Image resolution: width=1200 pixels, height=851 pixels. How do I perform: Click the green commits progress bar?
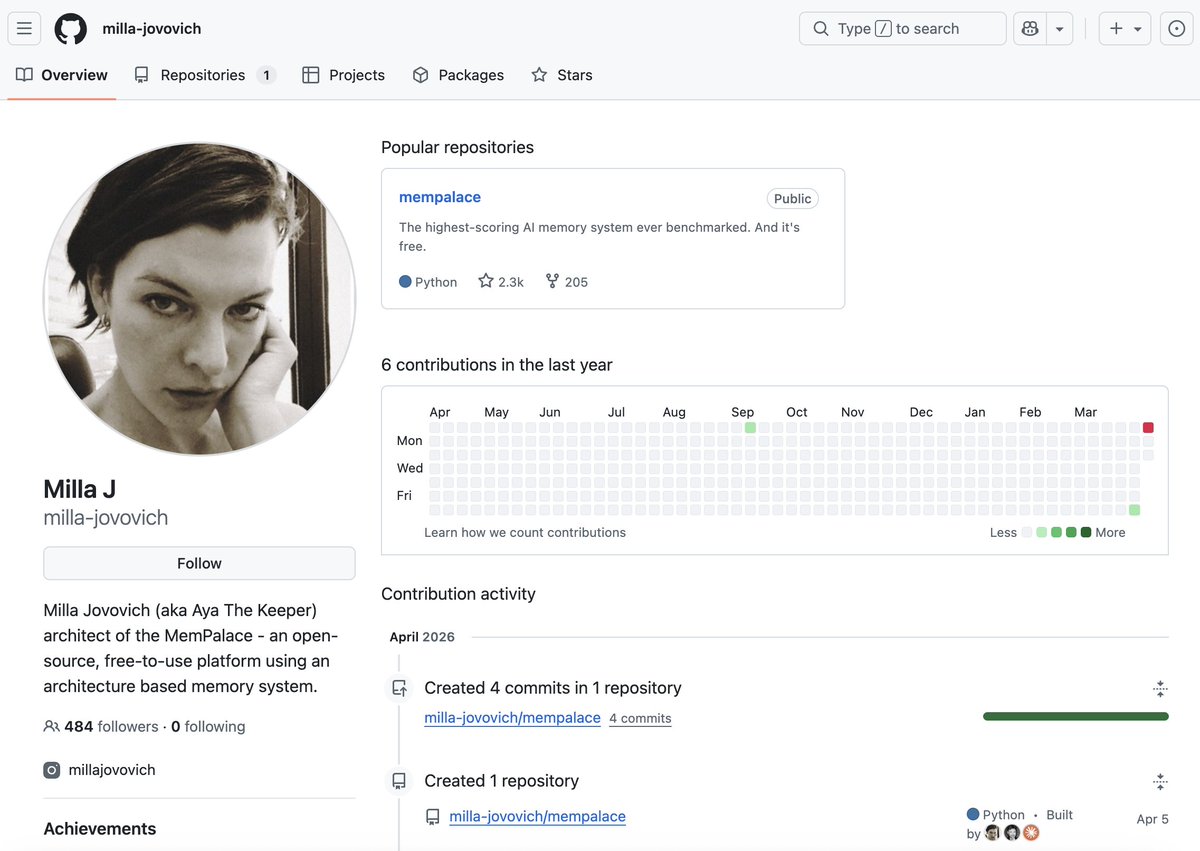tap(1076, 716)
